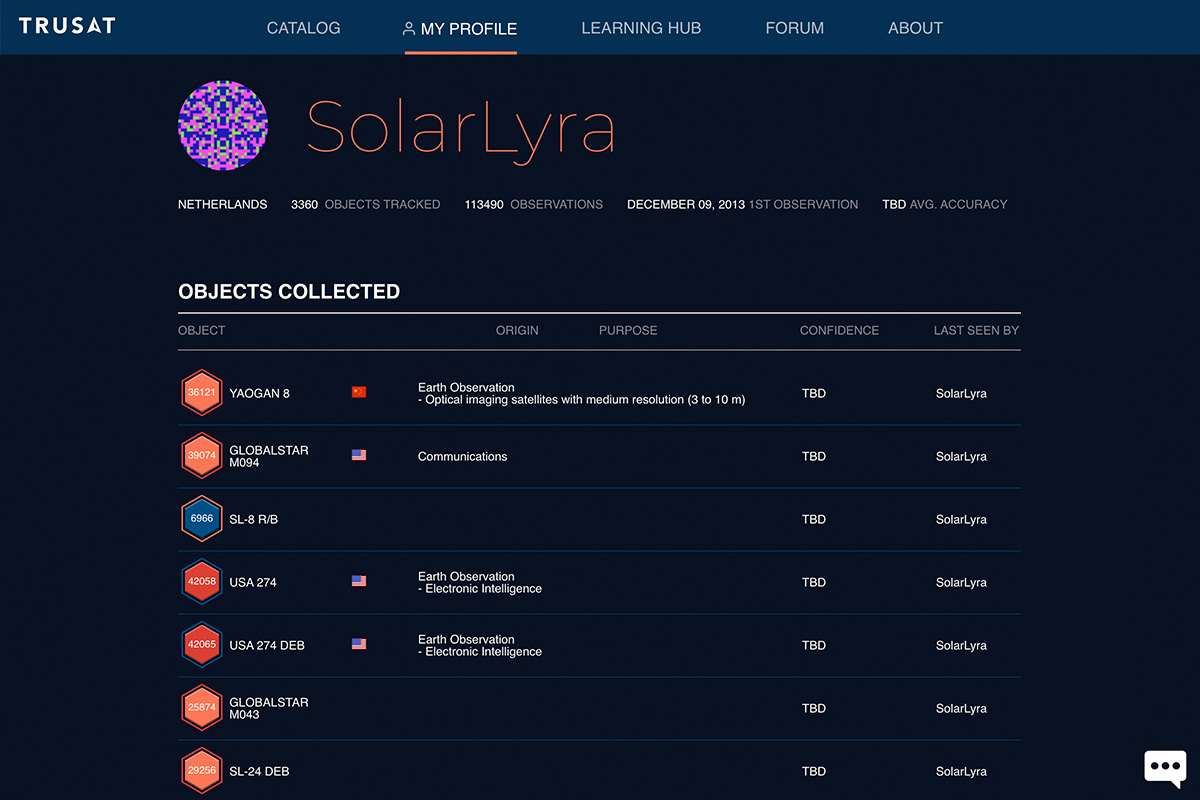Click the TRUSAT logo

pos(67,25)
